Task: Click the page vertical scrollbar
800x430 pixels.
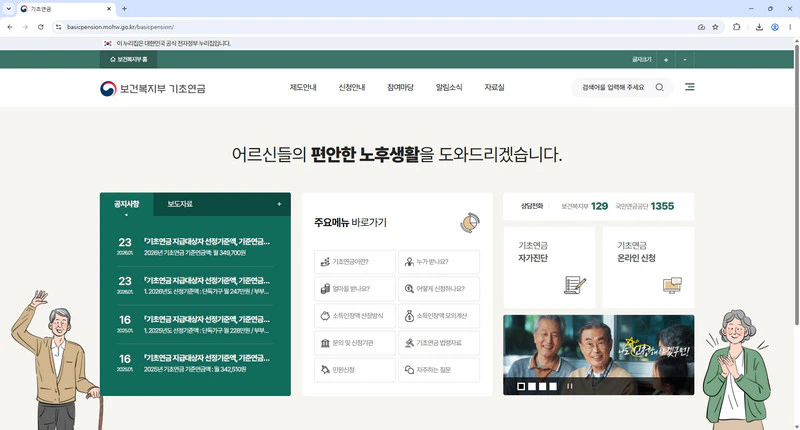Action: click(x=796, y=184)
